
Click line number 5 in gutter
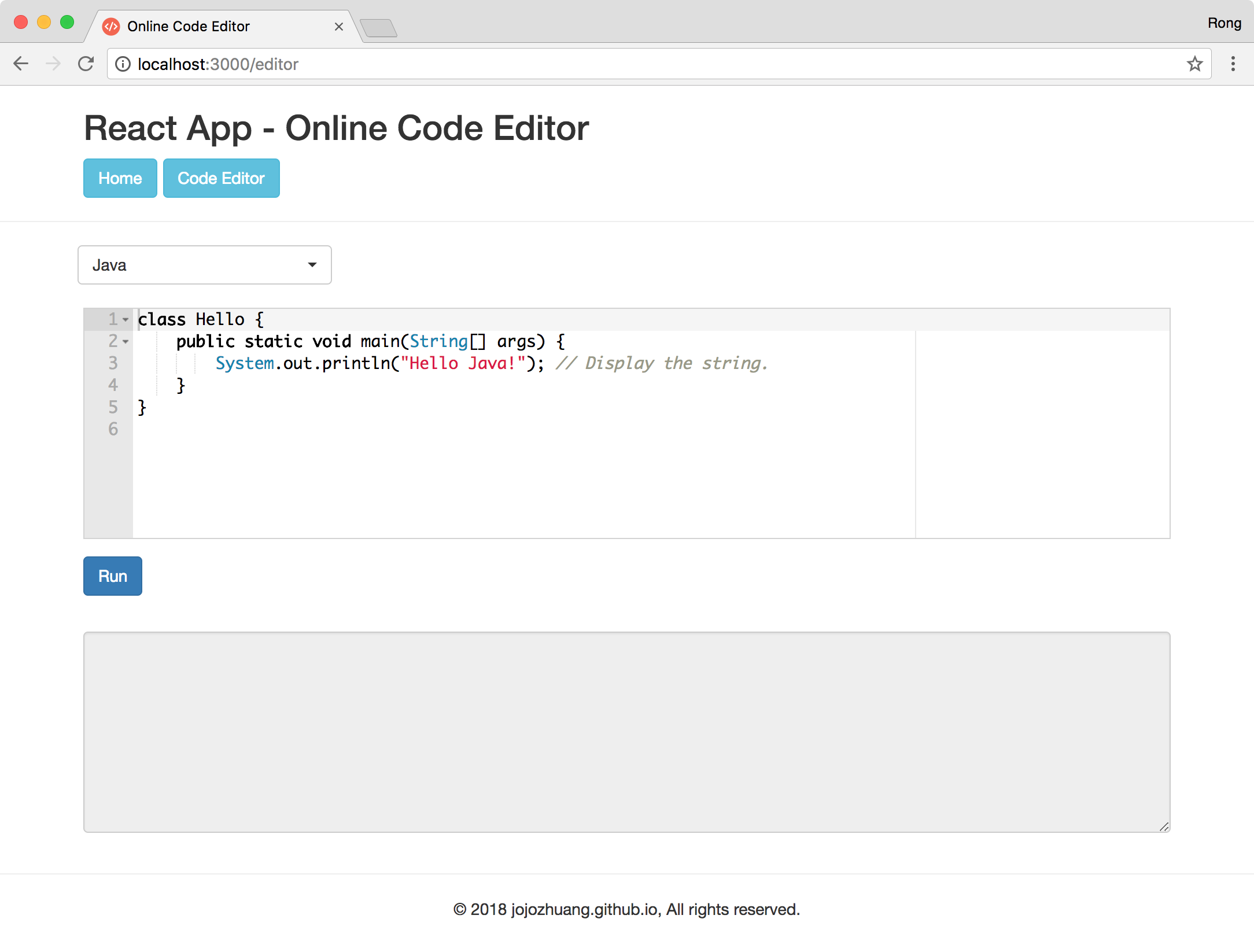[x=113, y=407]
